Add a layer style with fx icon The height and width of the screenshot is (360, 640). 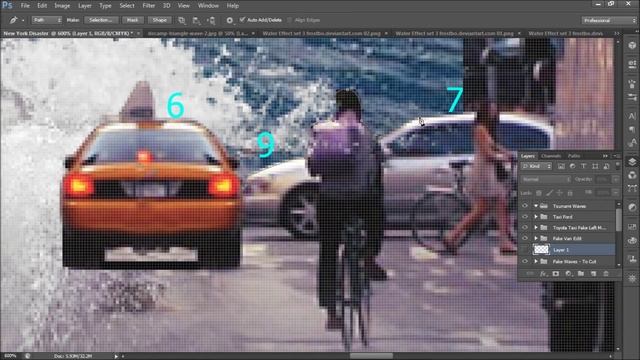click(x=543, y=273)
